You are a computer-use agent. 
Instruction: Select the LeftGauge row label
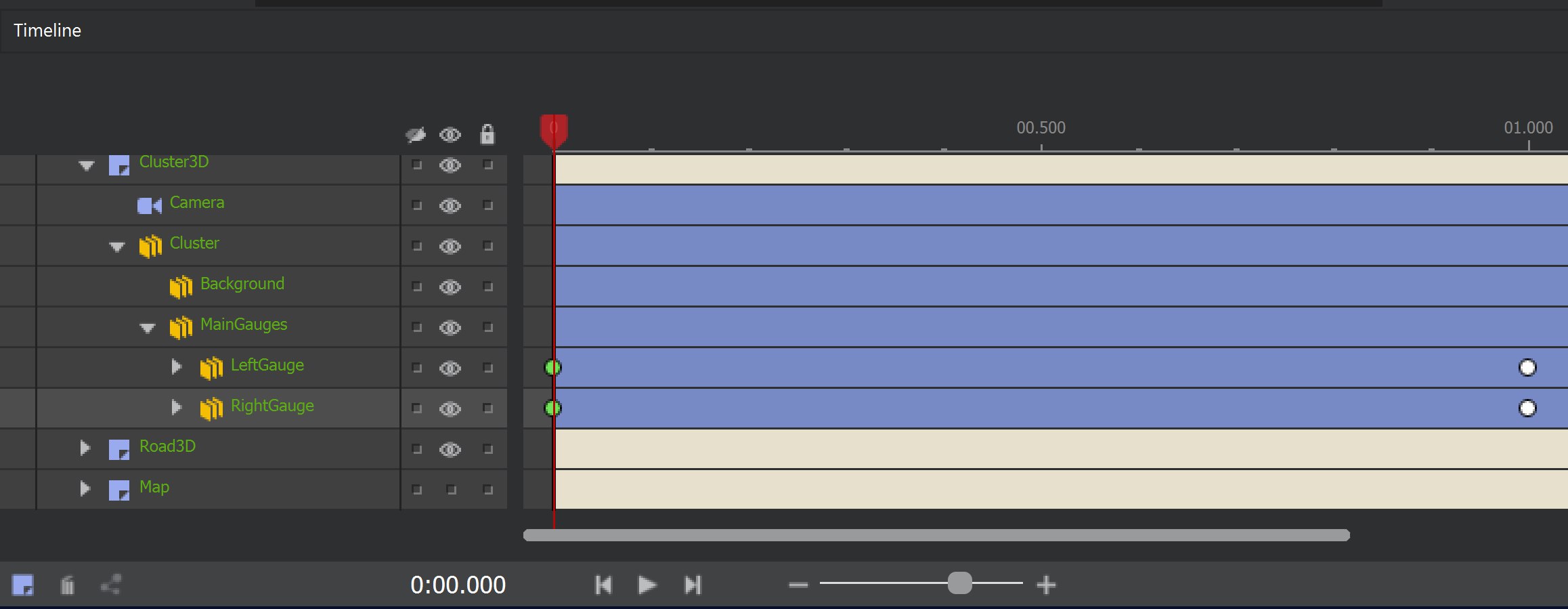pos(267,365)
